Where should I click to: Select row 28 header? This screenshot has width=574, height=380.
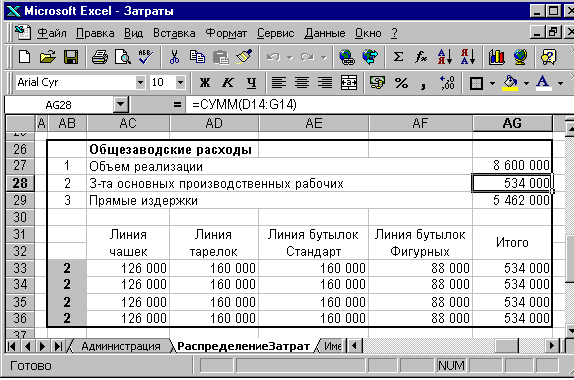(20, 183)
